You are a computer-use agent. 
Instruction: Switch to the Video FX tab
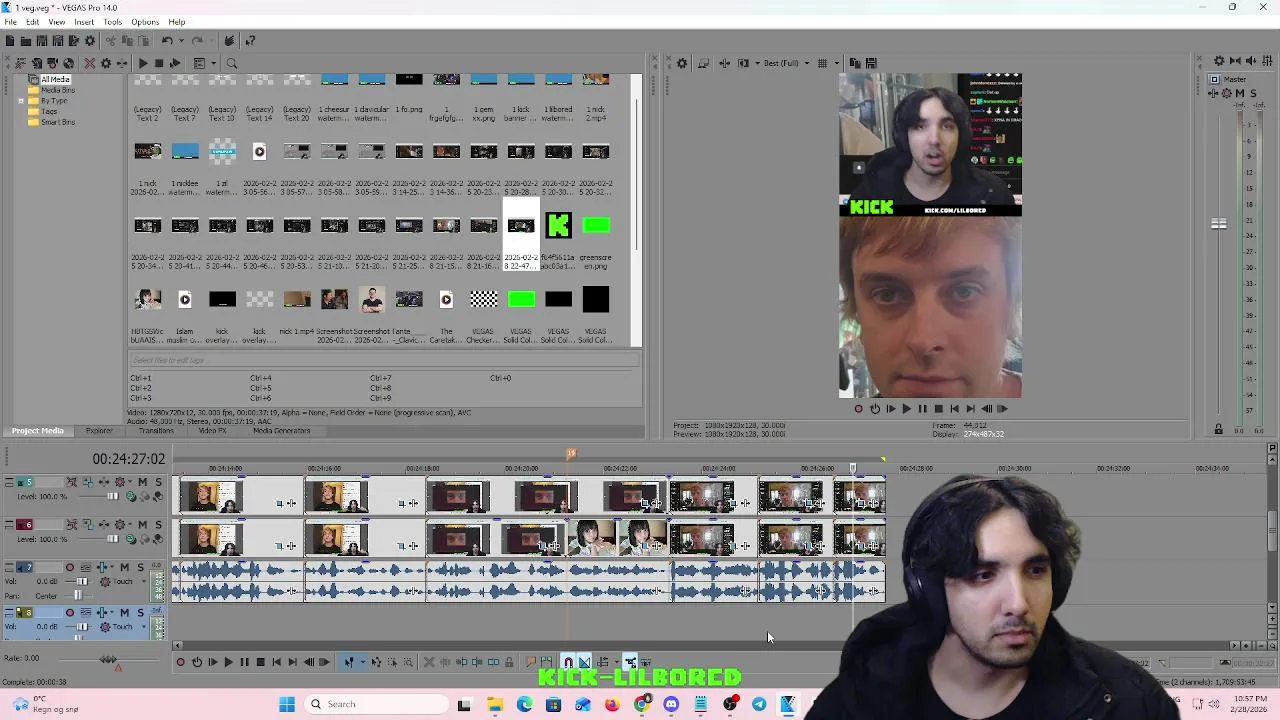tap(212, 431)
